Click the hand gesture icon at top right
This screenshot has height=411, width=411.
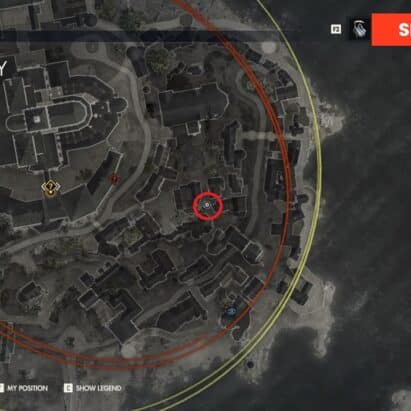point(359,29)
